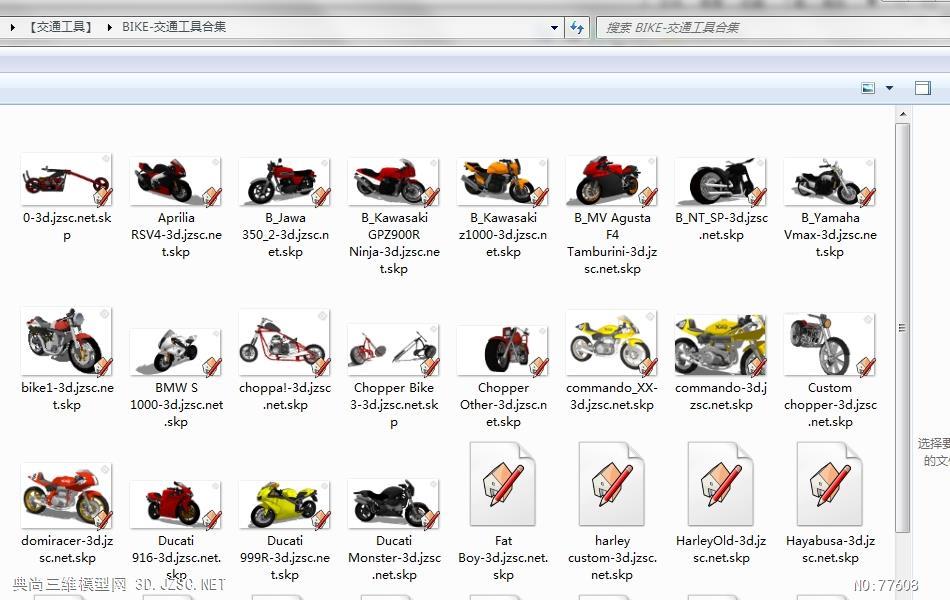Image resolution: width=950 pixels, height=600 pixels.
Task: Select the choppa!-3d.jzsc.net.skp file icon
Action: (285, 342)
